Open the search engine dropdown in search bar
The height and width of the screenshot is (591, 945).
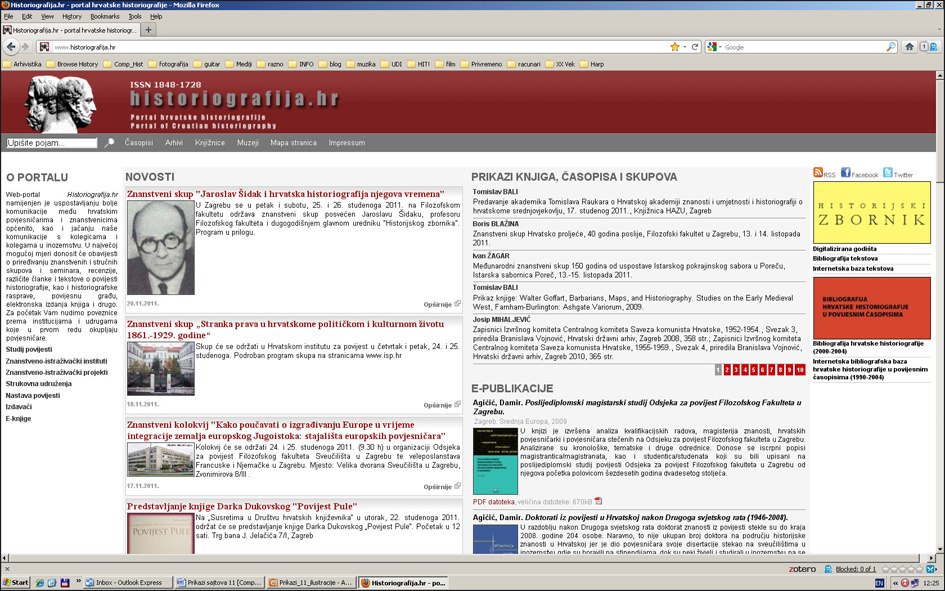tap(714, 47)
